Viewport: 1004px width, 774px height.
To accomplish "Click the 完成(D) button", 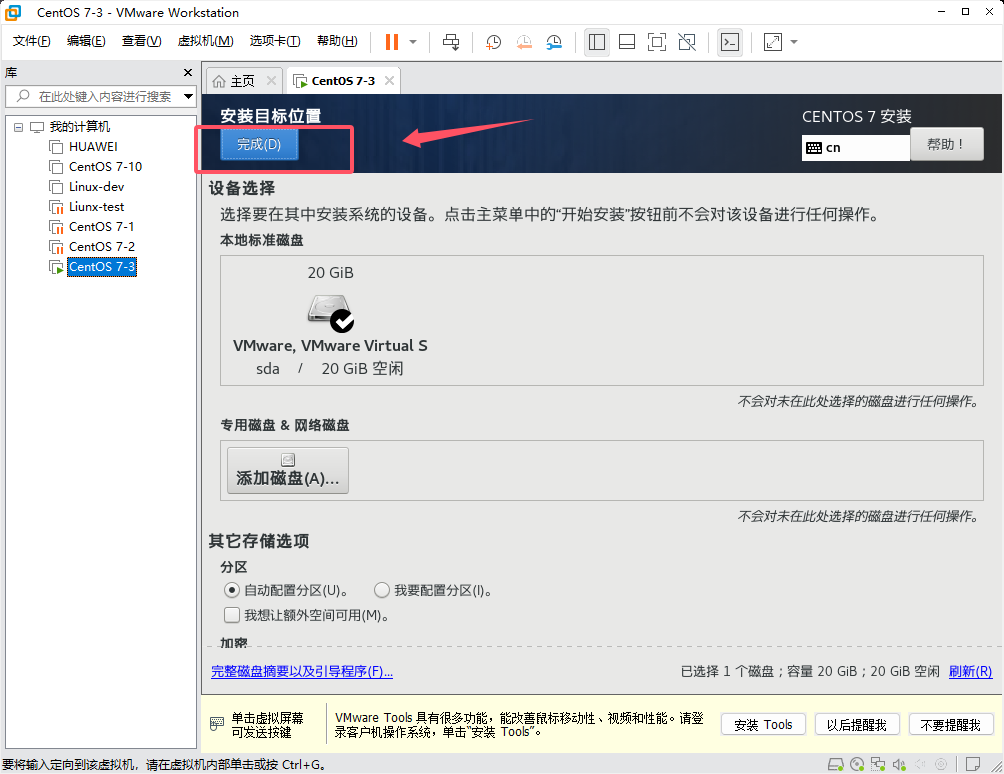I will point(259,144).
